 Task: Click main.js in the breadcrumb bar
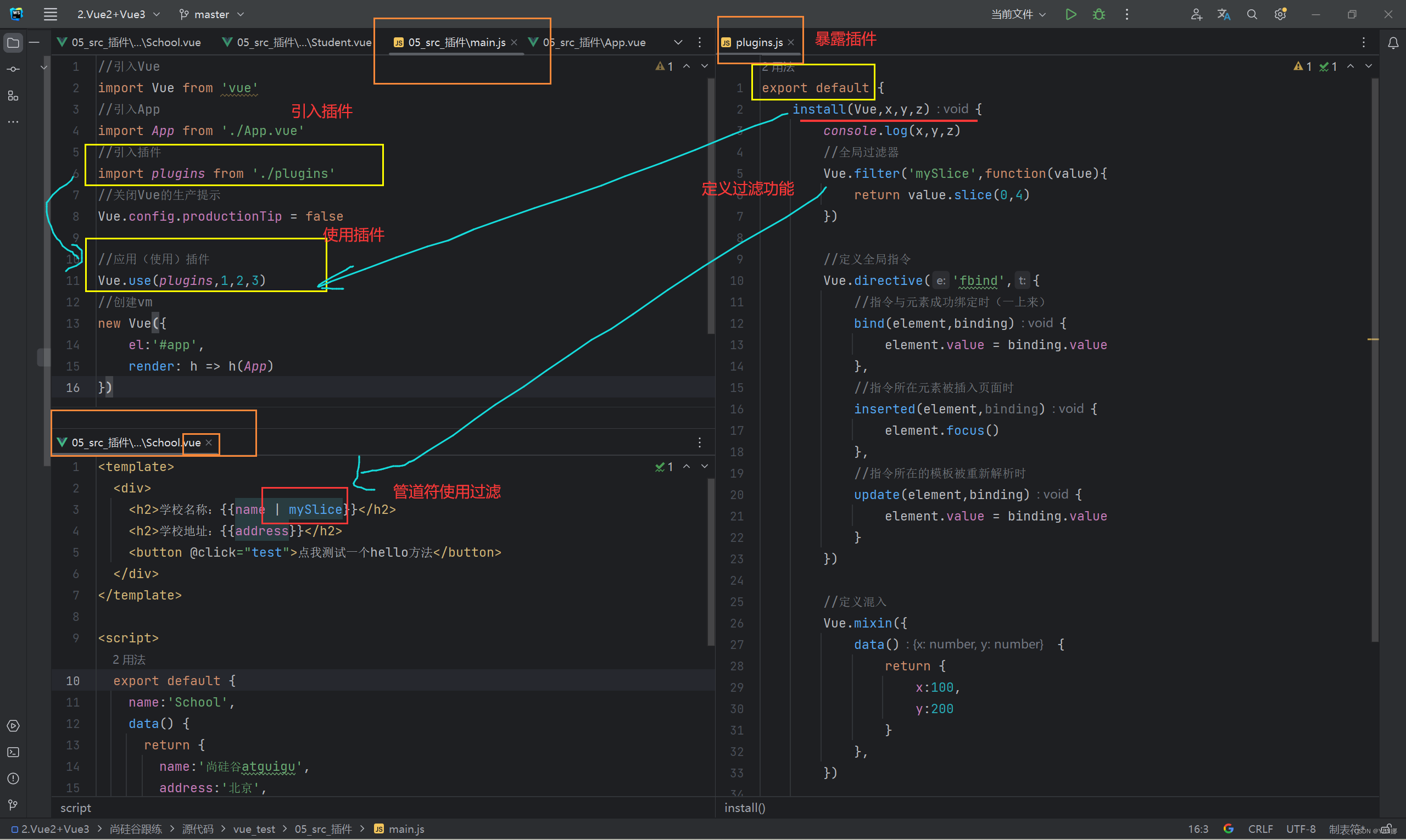[406, 828]
